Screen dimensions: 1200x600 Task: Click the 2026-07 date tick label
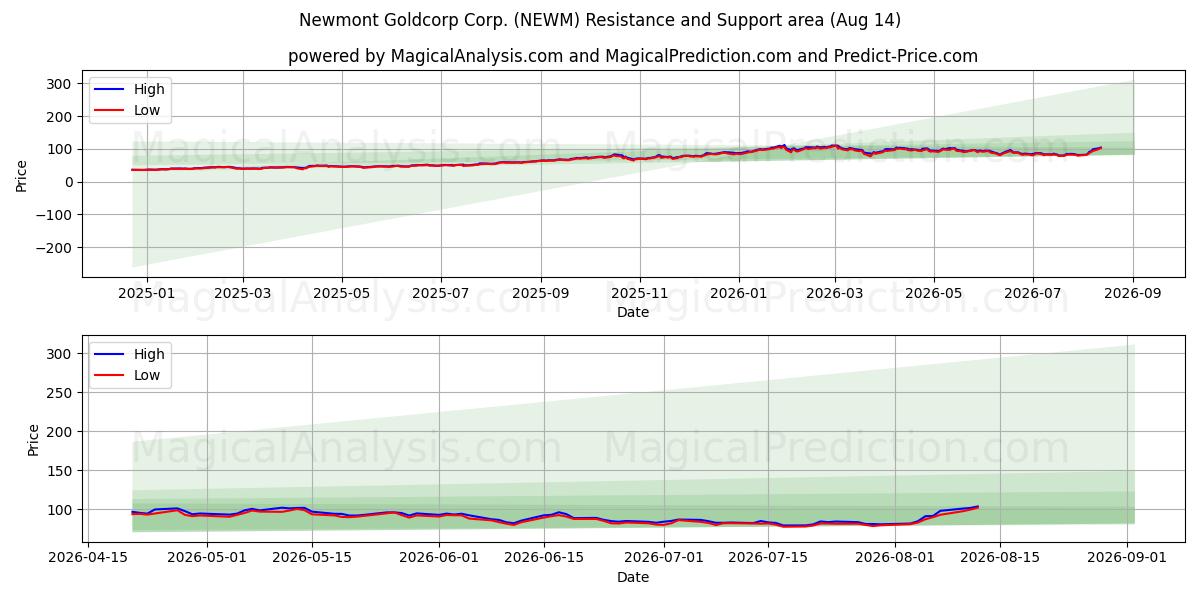[x=1033, y=293]
